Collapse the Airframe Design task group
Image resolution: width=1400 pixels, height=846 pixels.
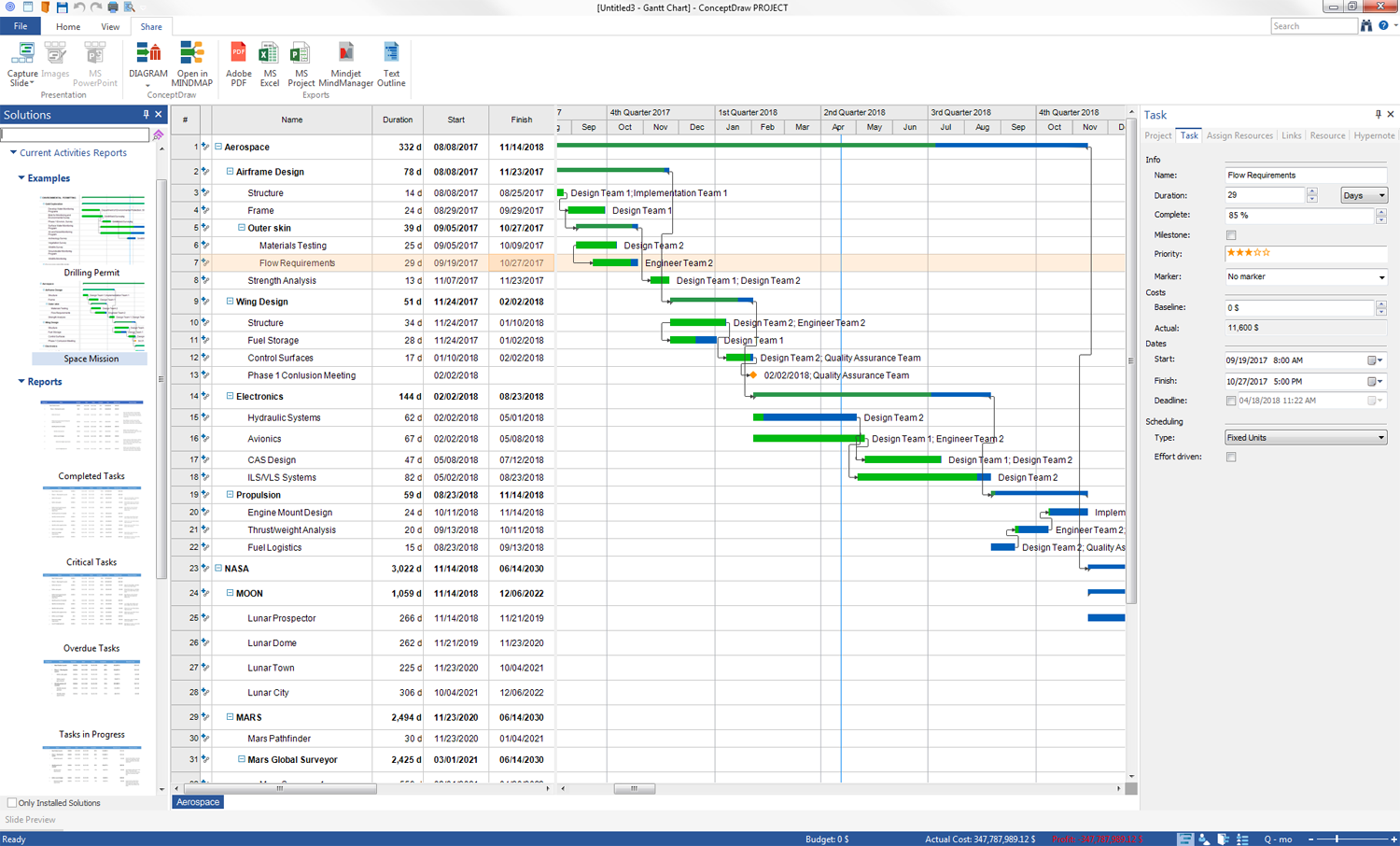click(x=230, y=172)
